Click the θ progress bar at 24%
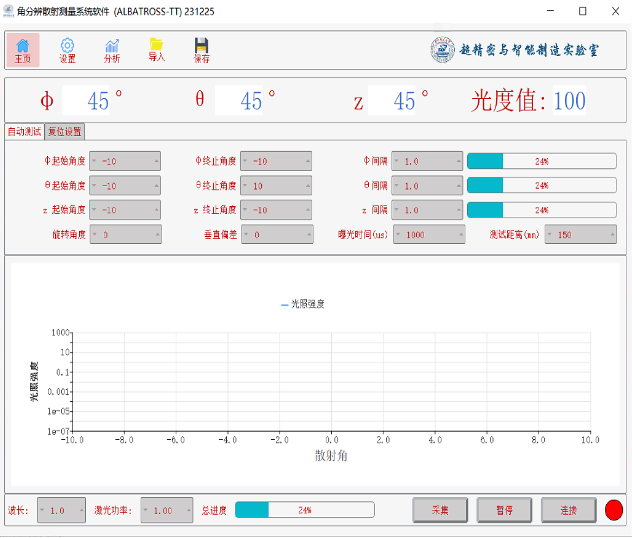Image resolution: width=632 pixels, height=538 pixels. point(542,185)
